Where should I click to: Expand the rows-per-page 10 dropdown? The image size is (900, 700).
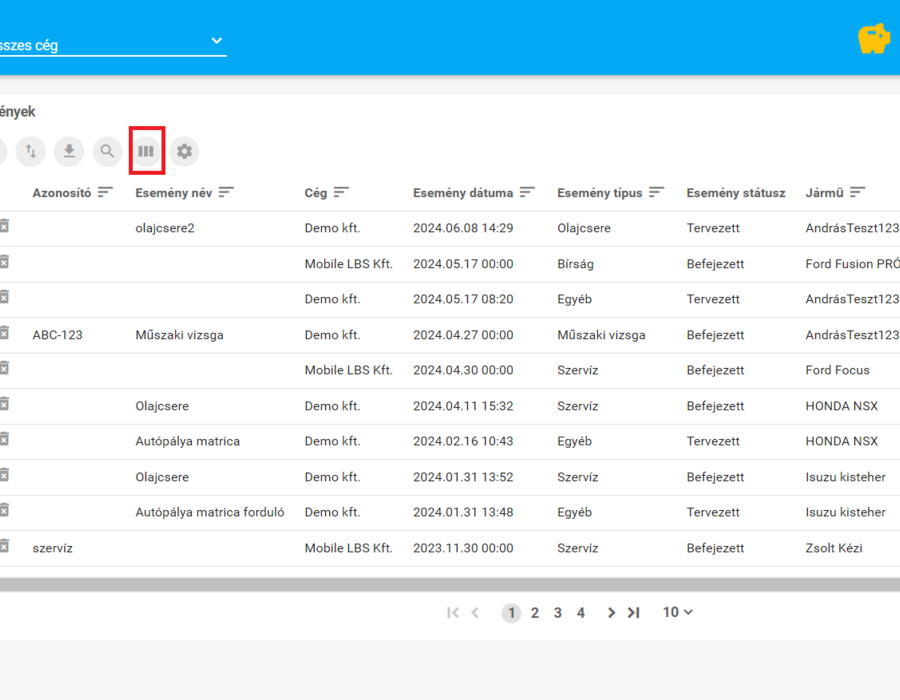pos(677,612)
